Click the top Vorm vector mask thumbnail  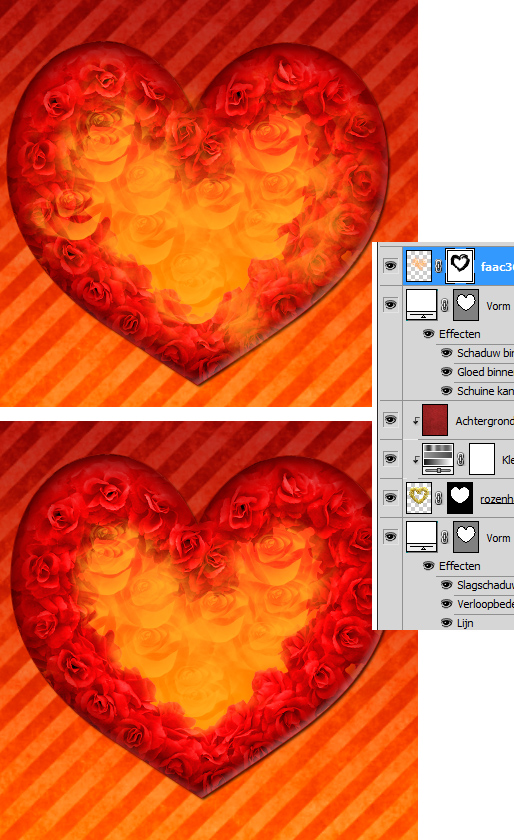point(466,305)
